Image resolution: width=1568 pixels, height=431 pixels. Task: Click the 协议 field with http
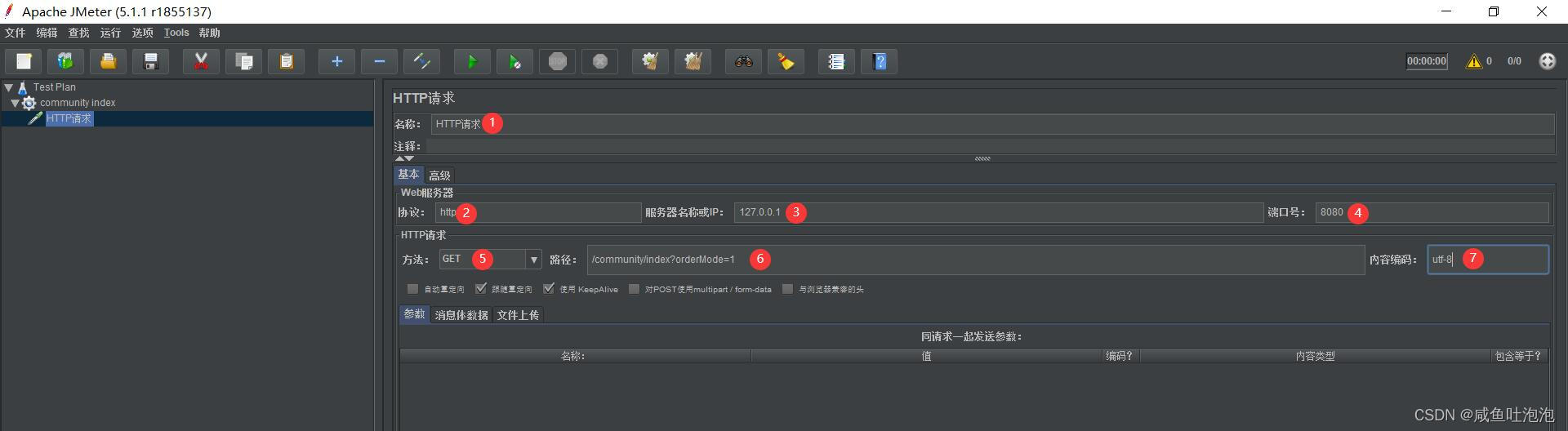point(538,212)
